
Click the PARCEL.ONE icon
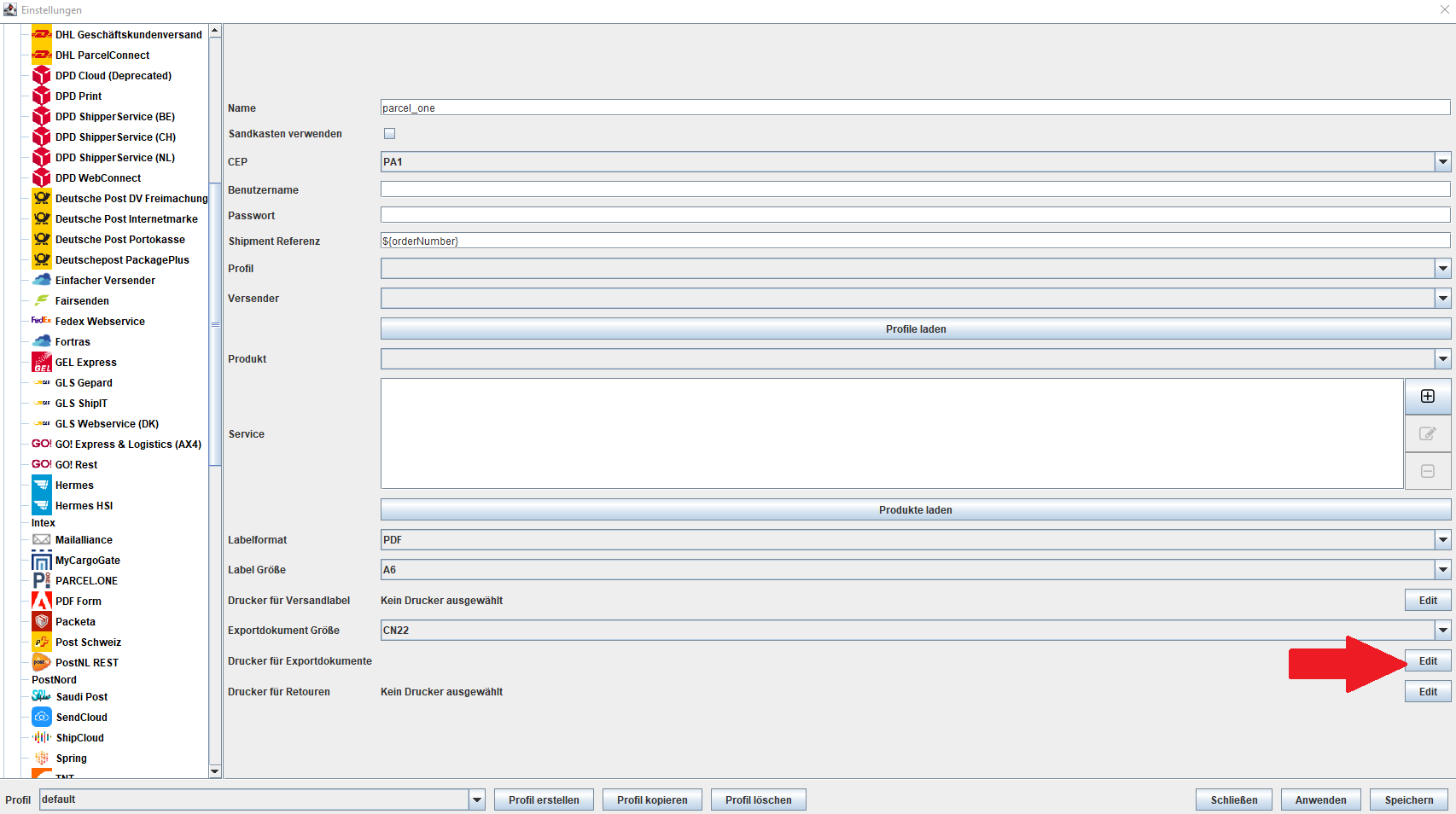(x=42, y=581)
